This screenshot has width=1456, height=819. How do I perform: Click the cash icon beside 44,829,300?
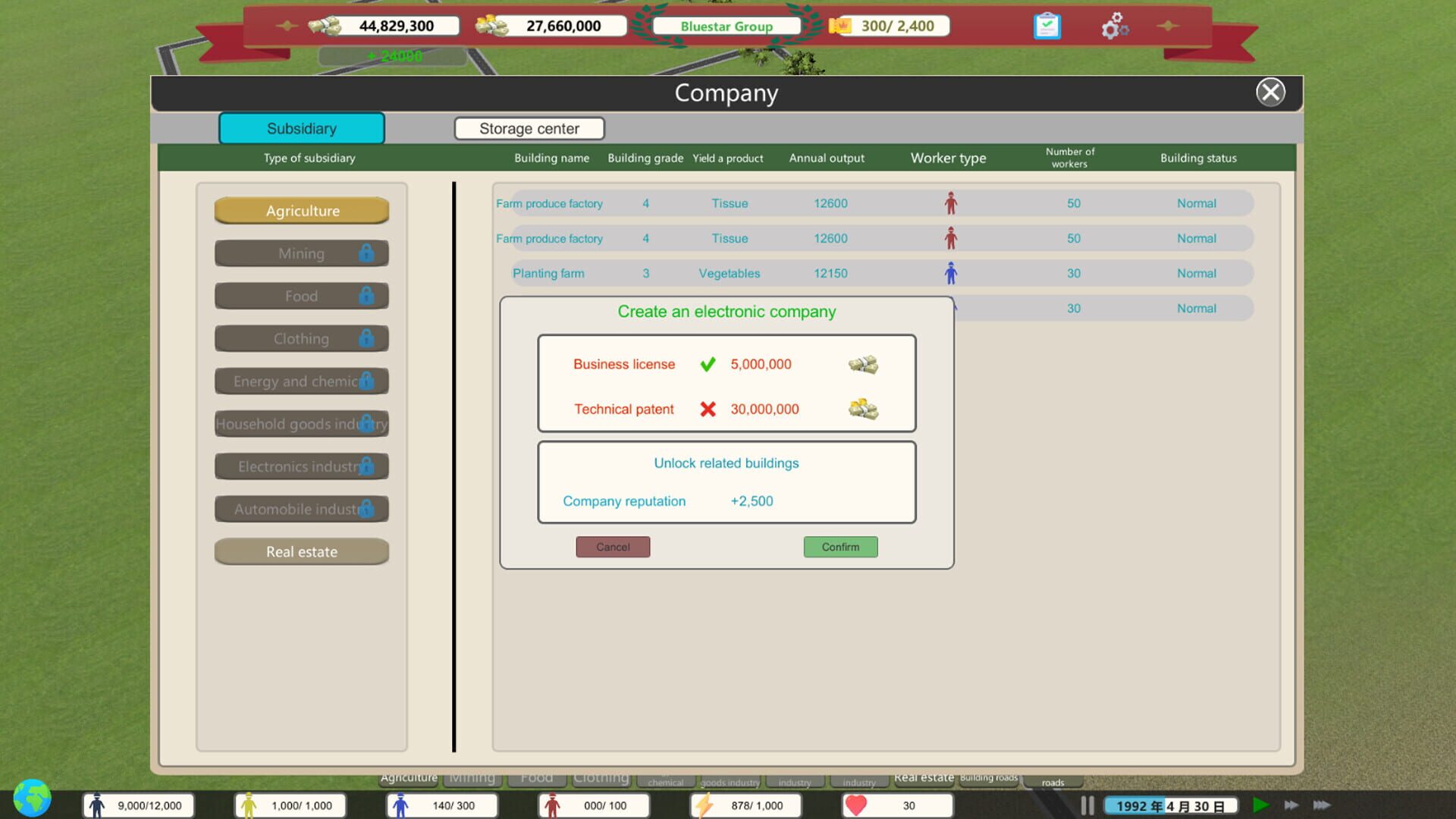click(326, 25)
